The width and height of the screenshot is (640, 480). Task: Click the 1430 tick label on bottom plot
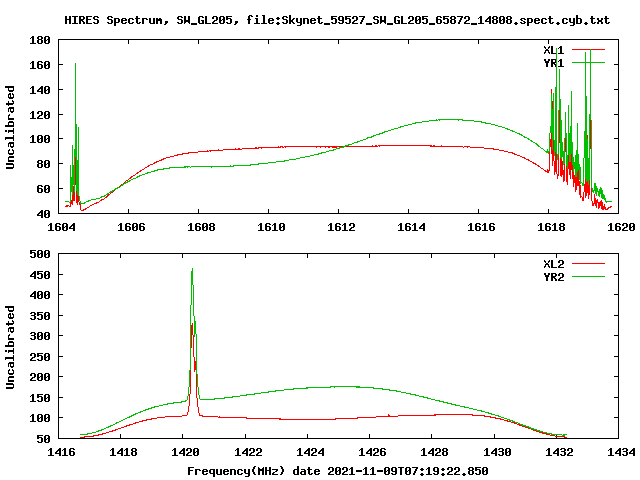497,452
